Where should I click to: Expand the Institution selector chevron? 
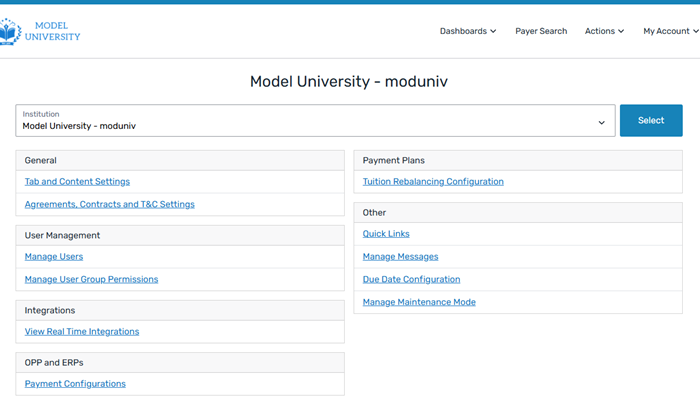602,122
